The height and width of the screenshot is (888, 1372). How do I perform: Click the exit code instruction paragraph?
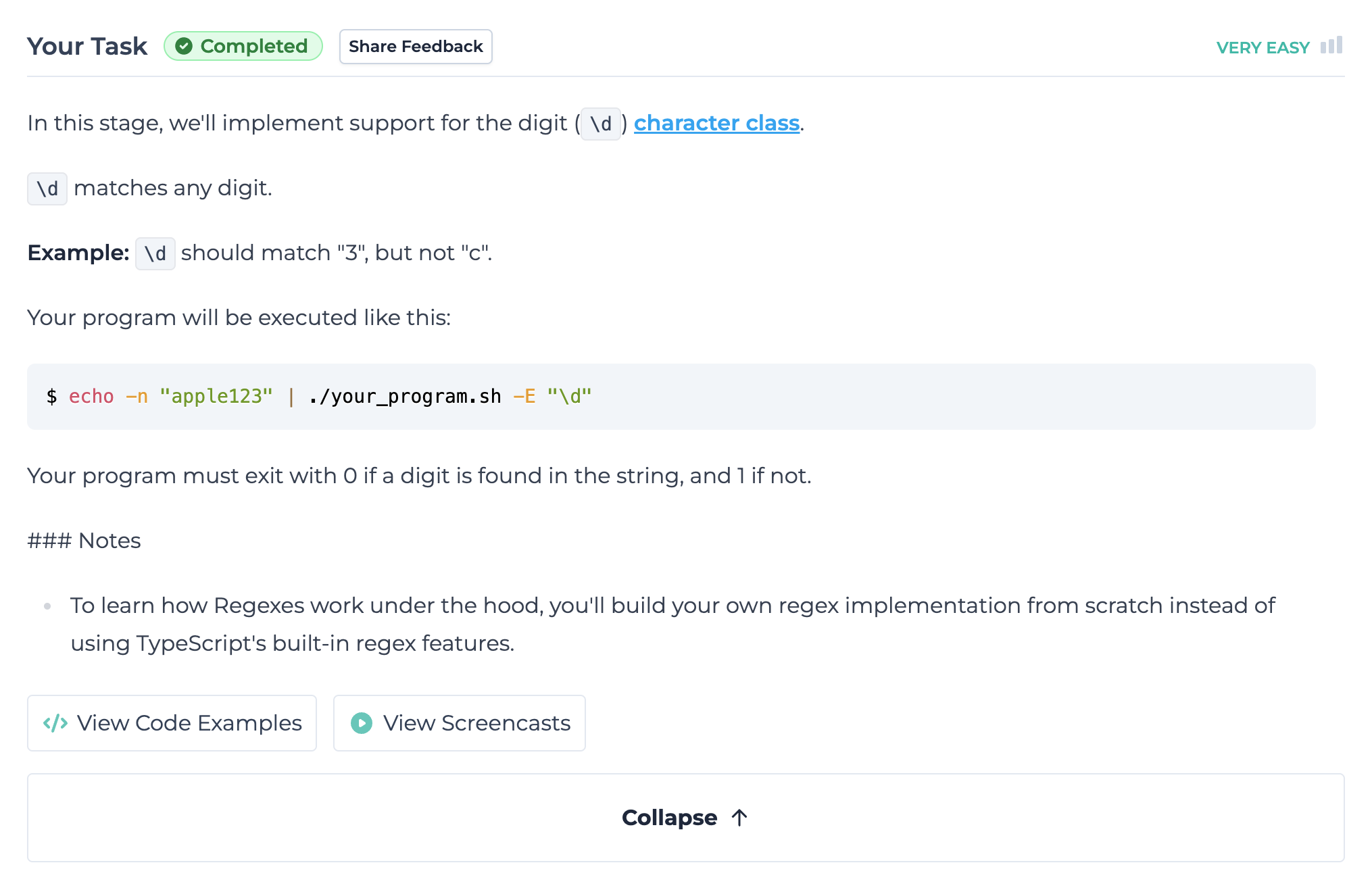[x=419, y=476]
